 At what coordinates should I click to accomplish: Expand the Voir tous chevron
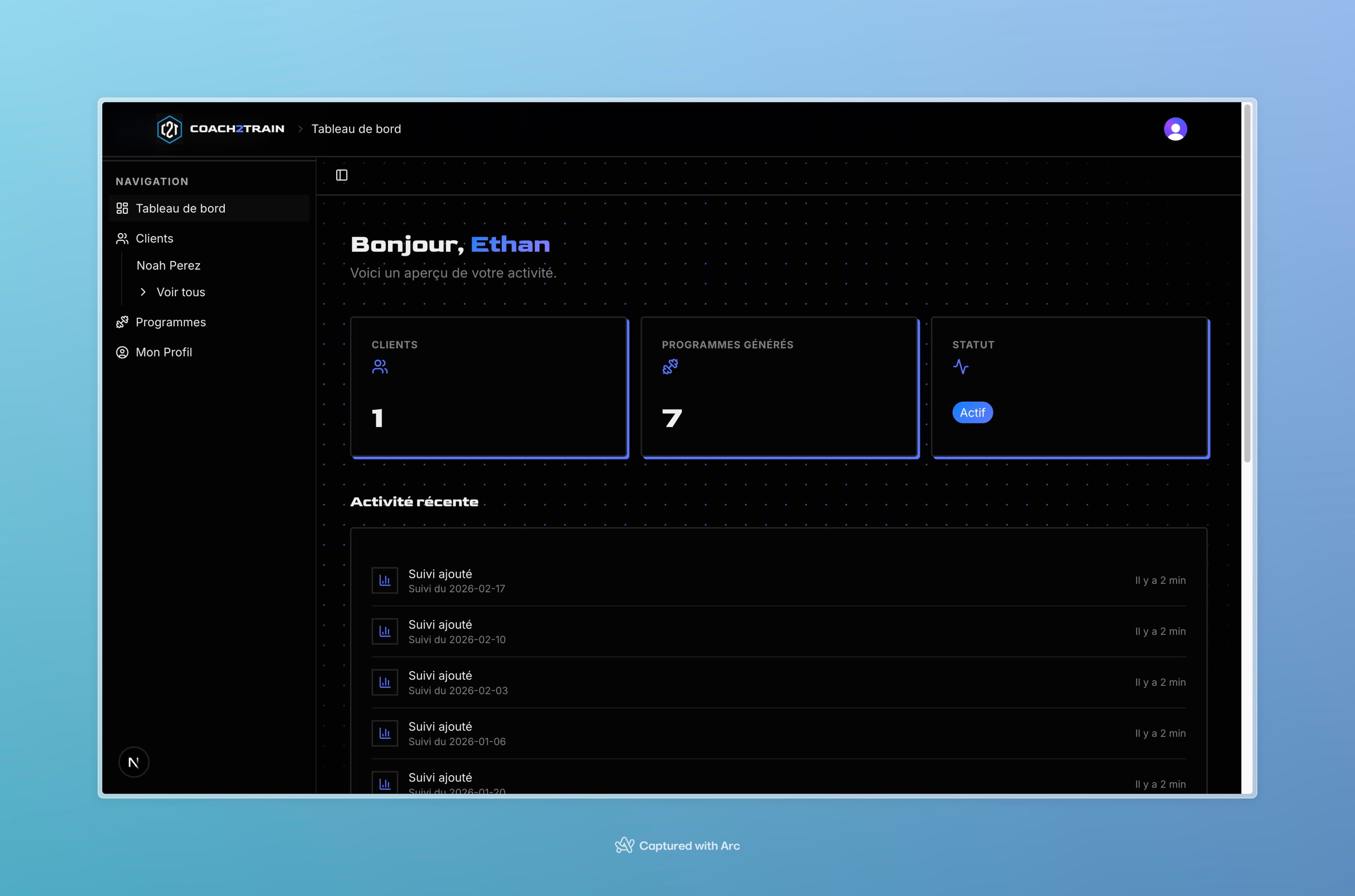[x=143, y=292]
